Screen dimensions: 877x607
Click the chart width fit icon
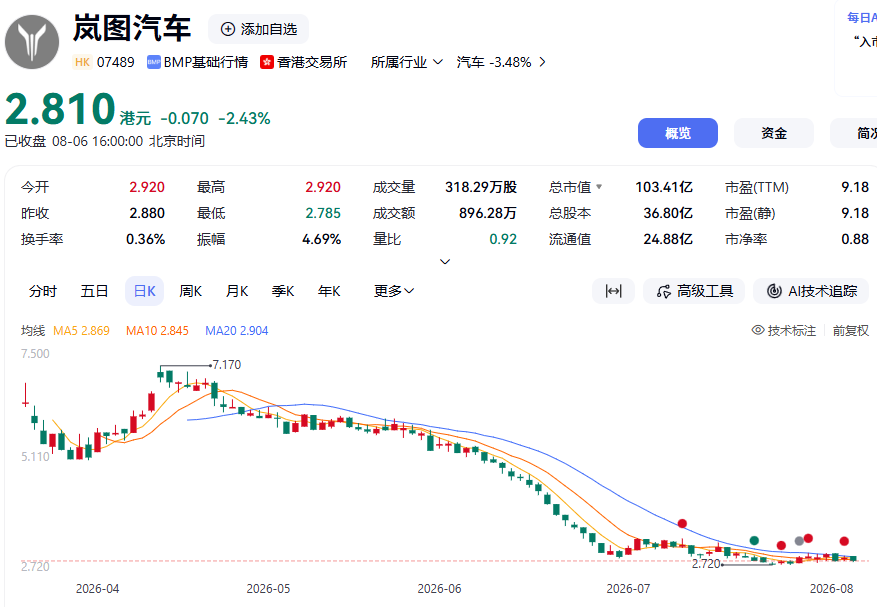coord(614,291)
